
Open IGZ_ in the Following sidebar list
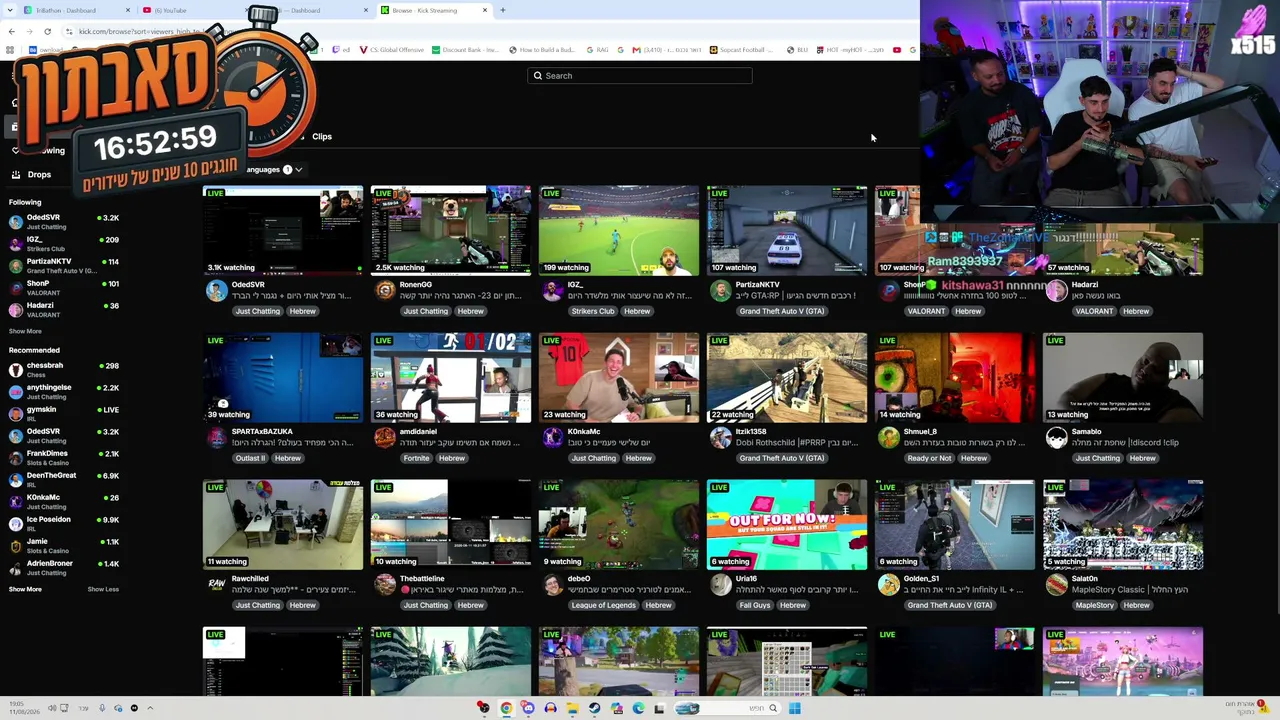pos(64,244)
